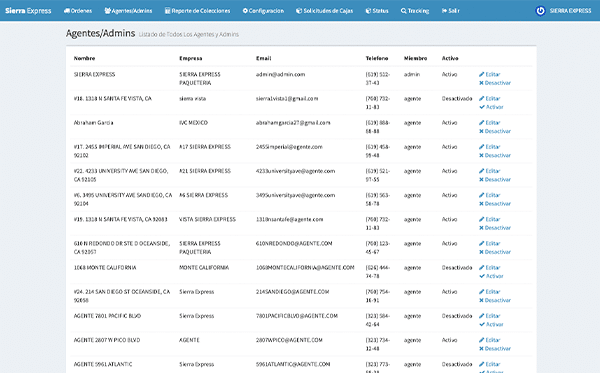600x373 pixels.
Task: Edit the 1068 Monte California agent
Action: 489,267
